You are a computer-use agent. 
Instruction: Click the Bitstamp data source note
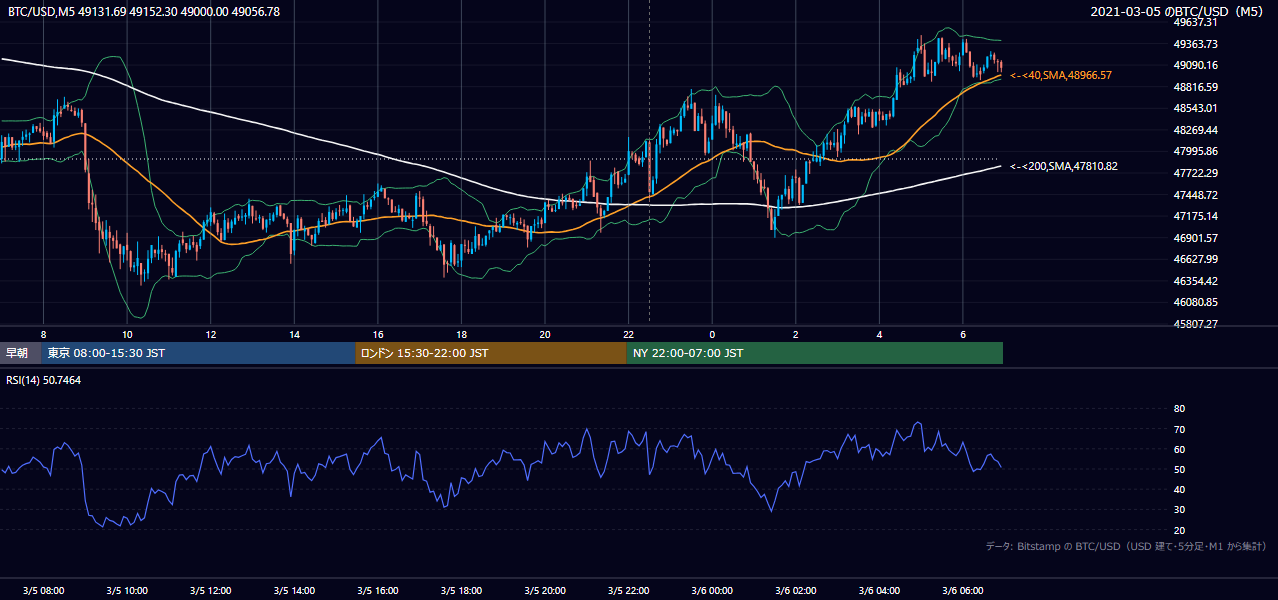click(1126, 546)
